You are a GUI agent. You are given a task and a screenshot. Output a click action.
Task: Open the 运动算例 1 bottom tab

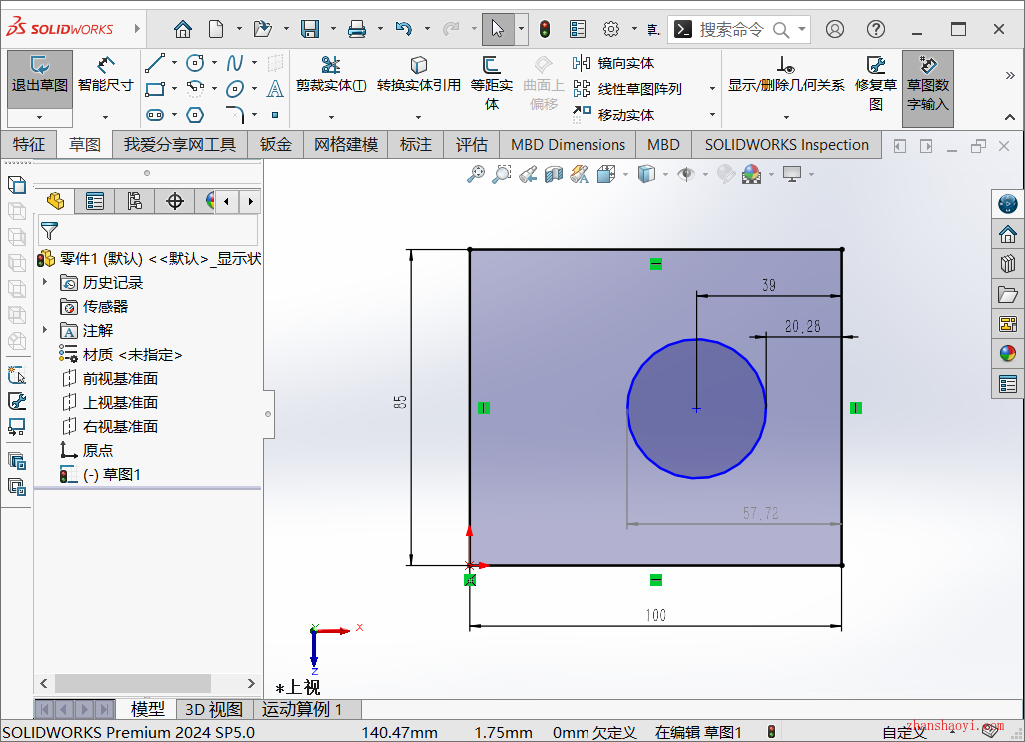click(303, 709)
